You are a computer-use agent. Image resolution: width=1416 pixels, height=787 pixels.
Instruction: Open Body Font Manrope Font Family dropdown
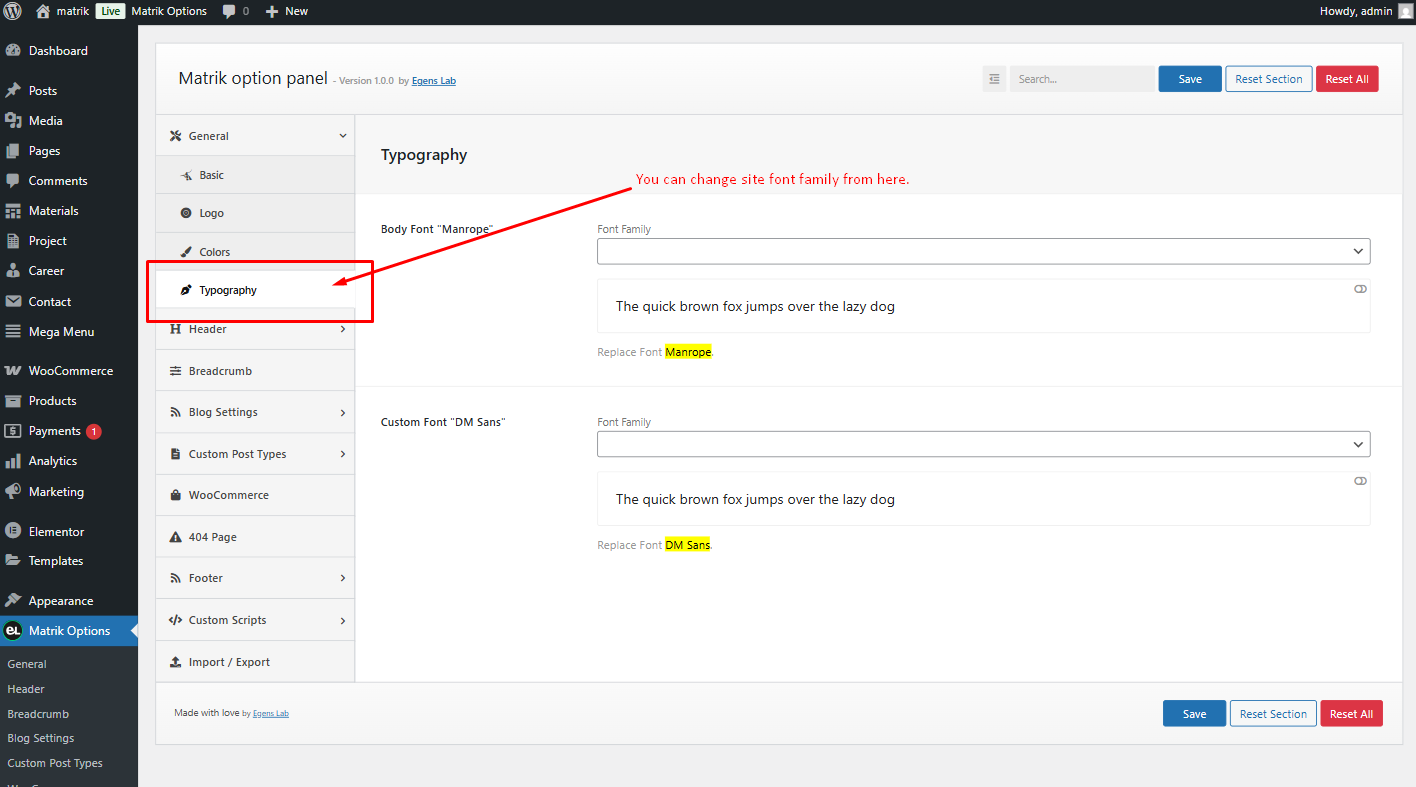[x=983, y=251]
